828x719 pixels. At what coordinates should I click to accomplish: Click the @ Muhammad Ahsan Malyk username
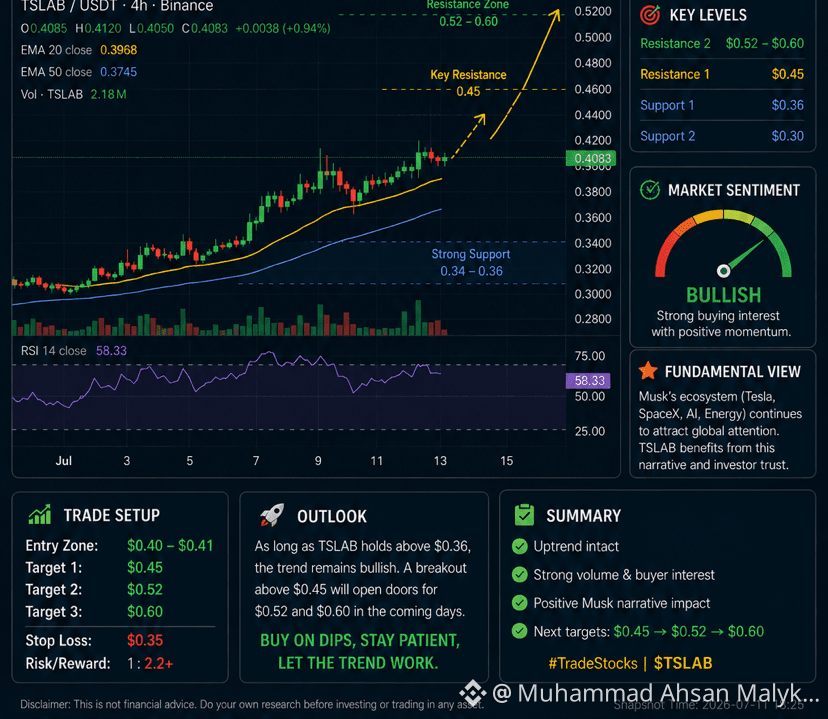pos(655,693)
